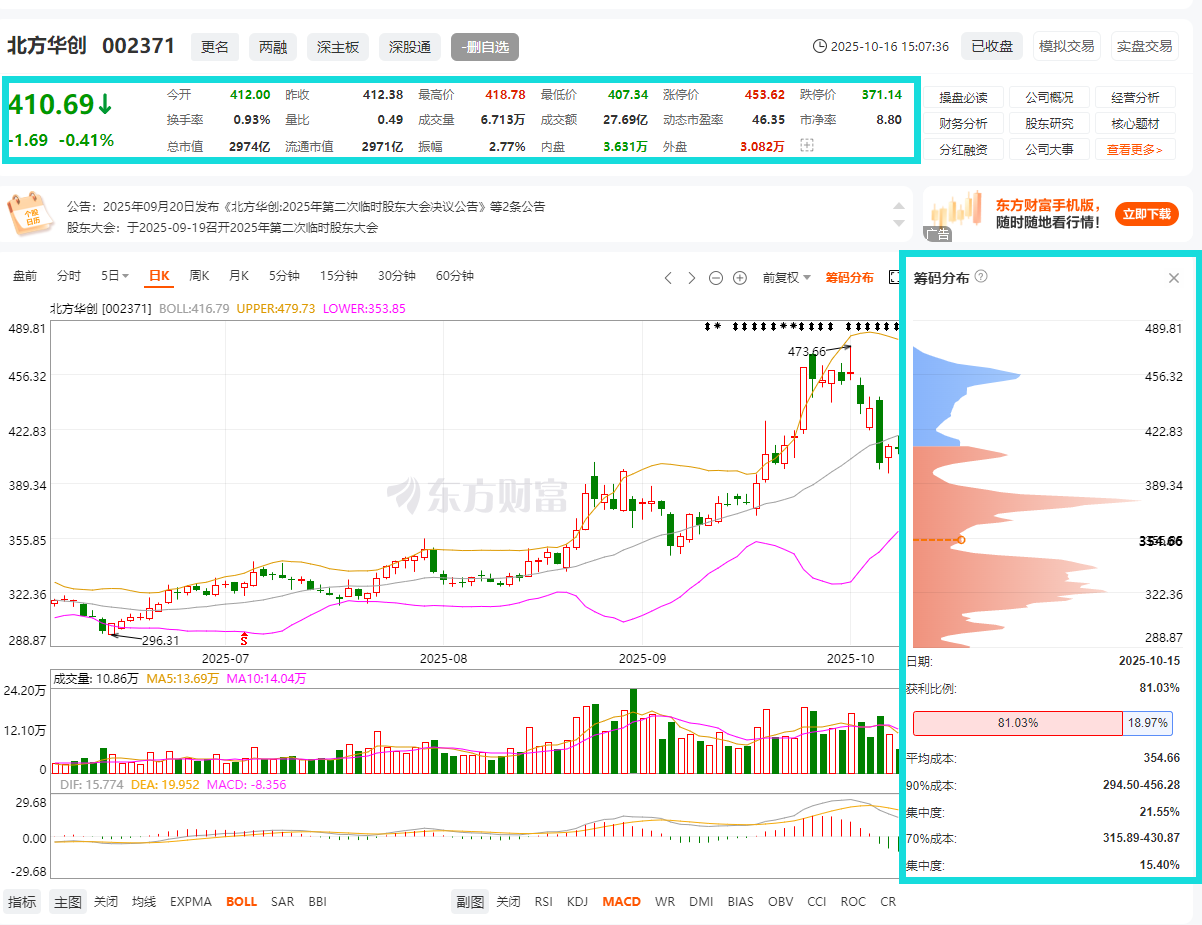Switch to the 5分钟 chart
Screen dimensions: 1202x925
(284, 276)
